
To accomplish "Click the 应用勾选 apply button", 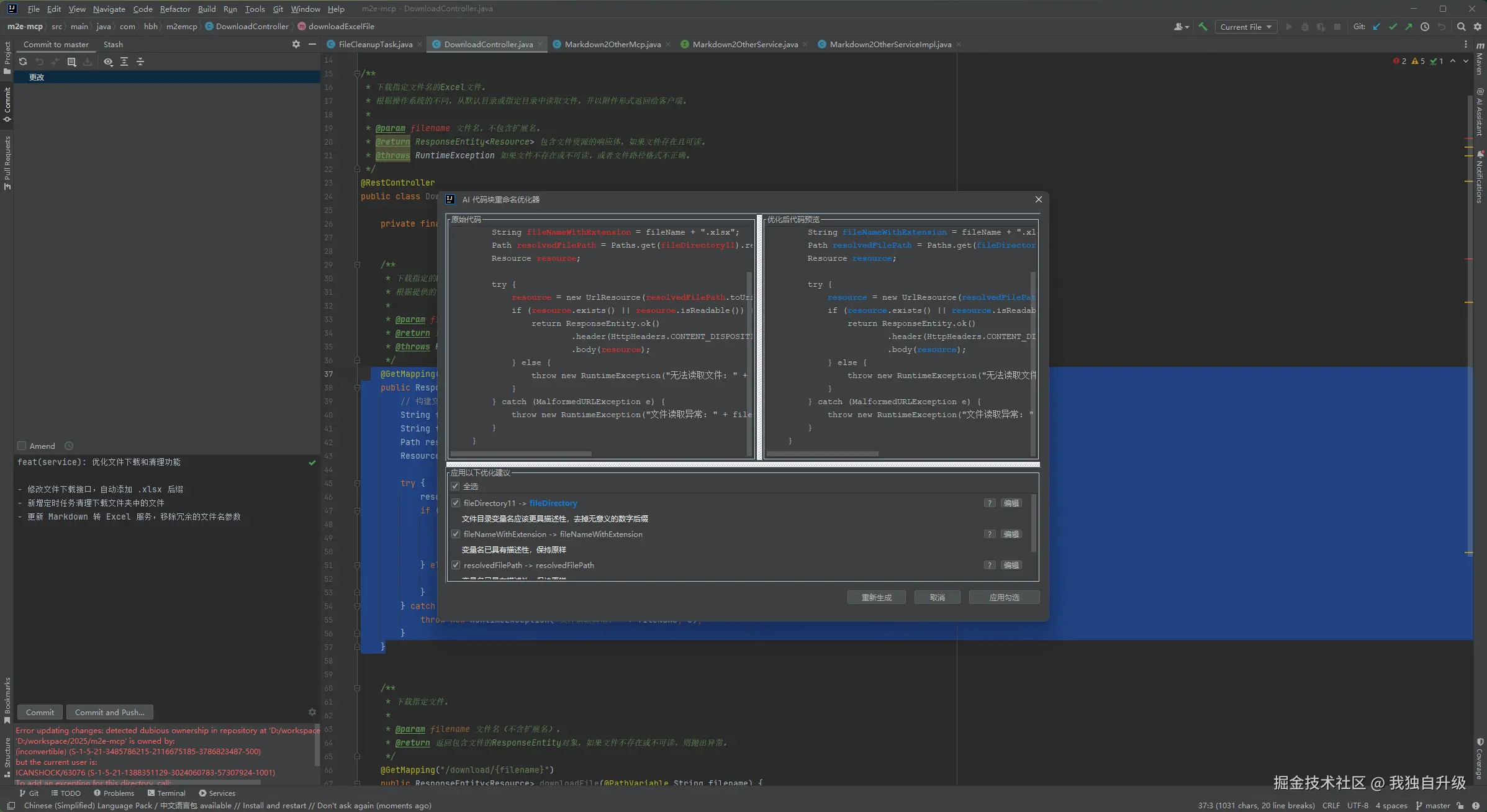I will 1004,597.
